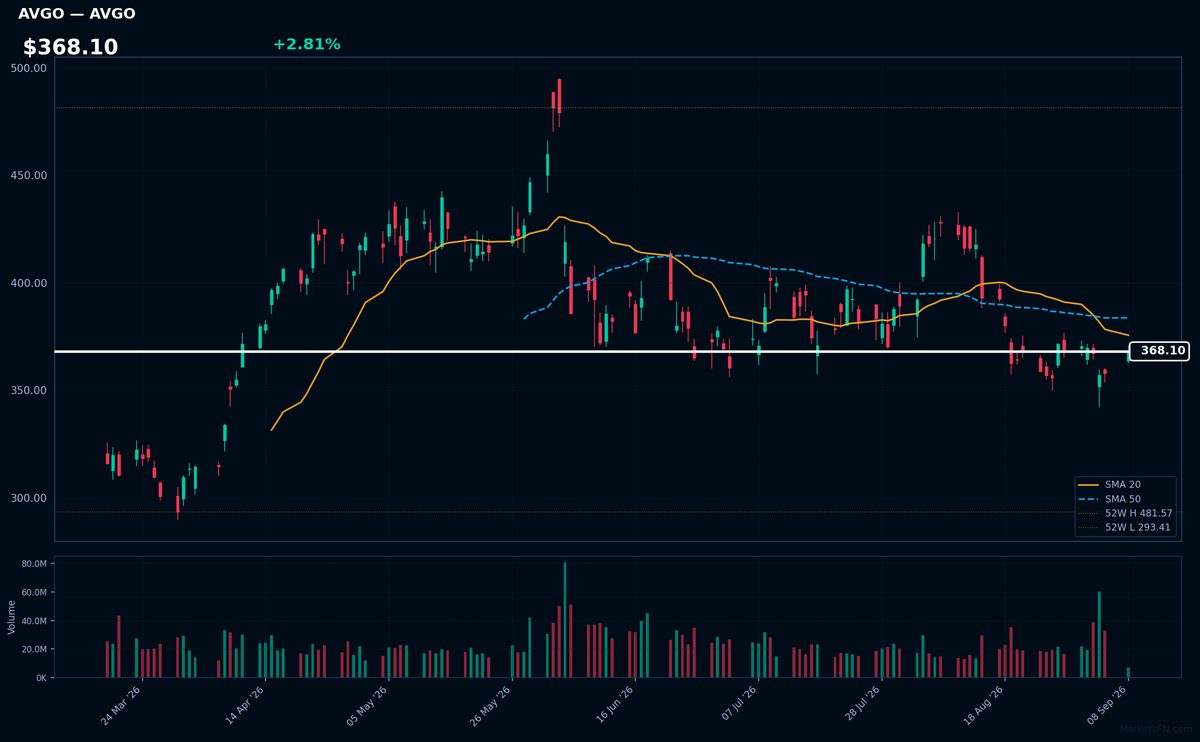This screenshot has height=742, width=1200.
Task: Click the 16 Jun '26 date label
Action: [613, 705]
